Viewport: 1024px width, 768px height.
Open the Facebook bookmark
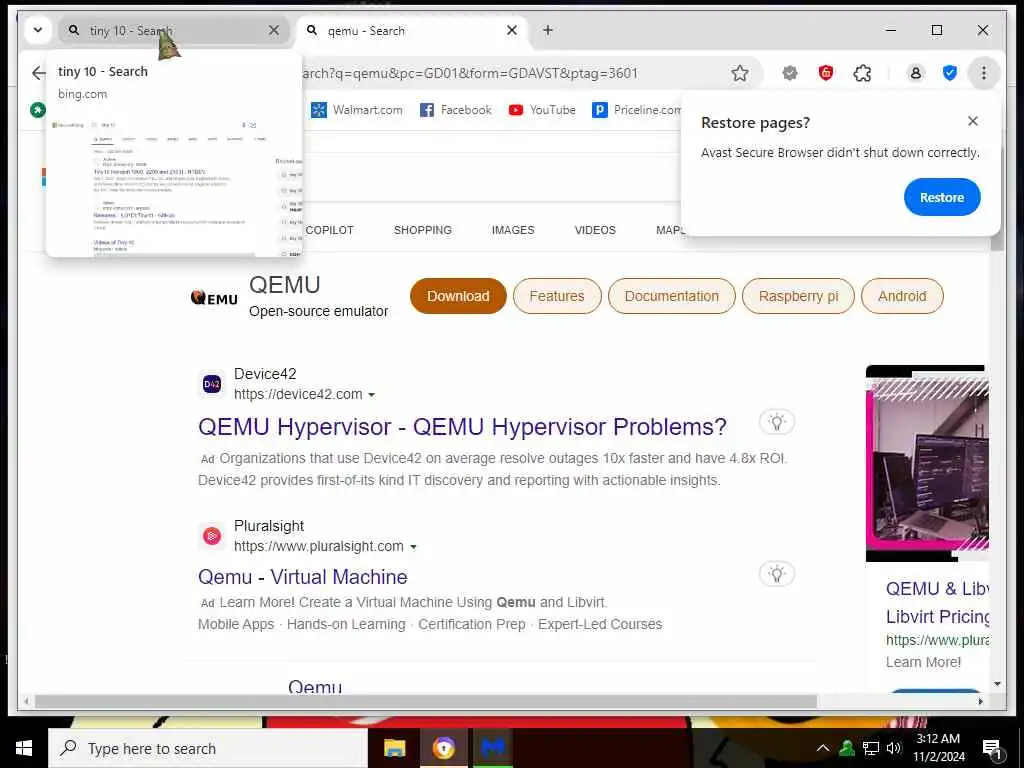(x=456, y=110)
